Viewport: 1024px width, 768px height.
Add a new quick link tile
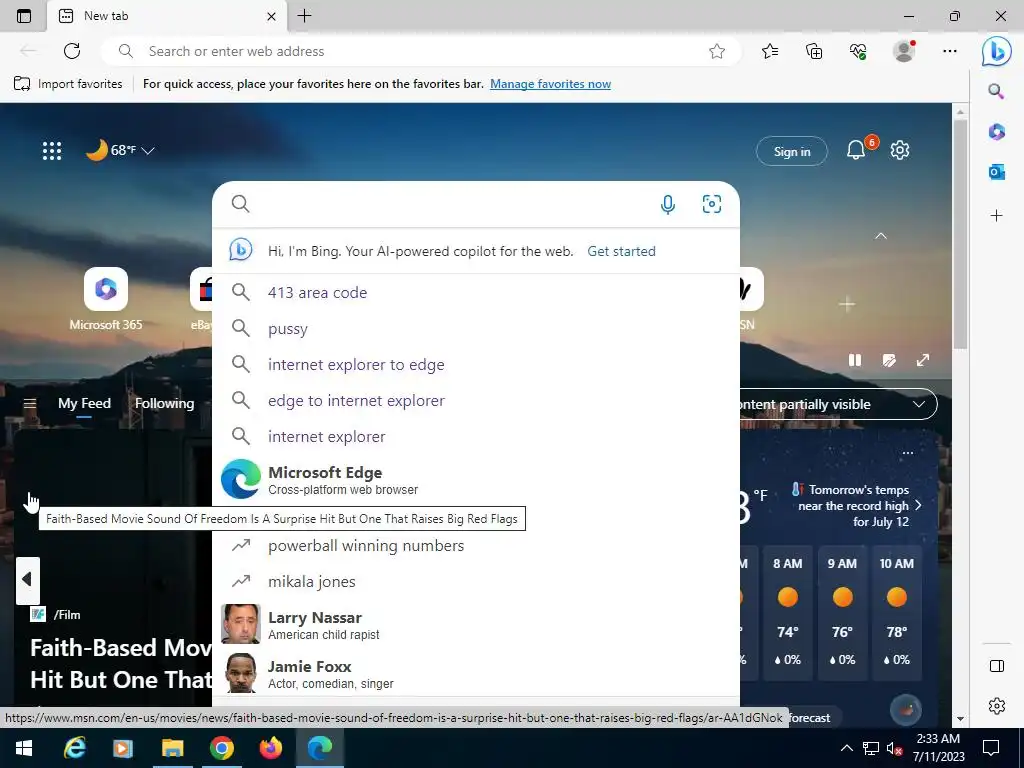click(x=847, y=304)
